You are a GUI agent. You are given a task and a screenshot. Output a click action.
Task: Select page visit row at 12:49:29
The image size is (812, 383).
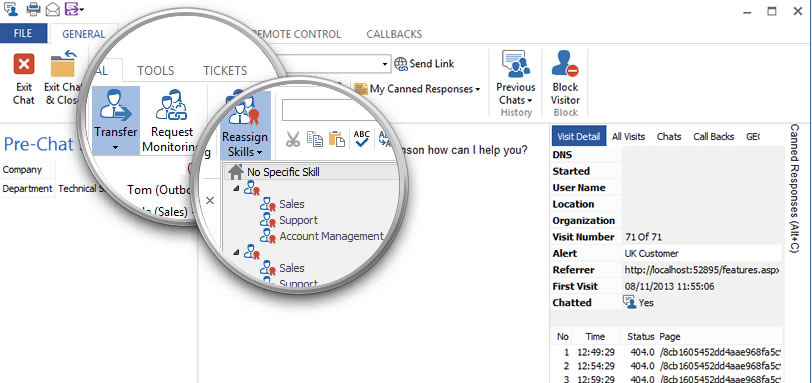pyautogui.click(x=666, y=352)
